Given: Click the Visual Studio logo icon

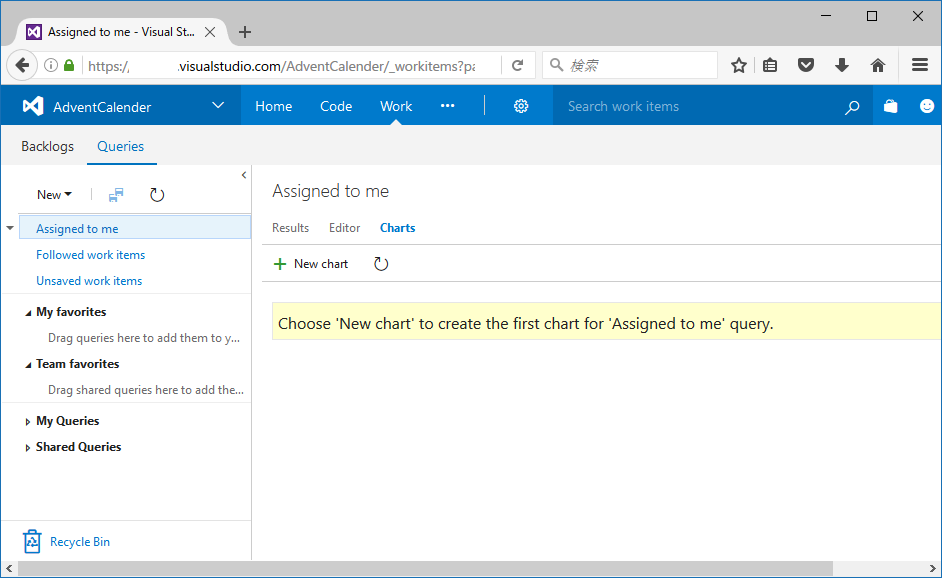Looking at the screenshot, I should [33, 106].
